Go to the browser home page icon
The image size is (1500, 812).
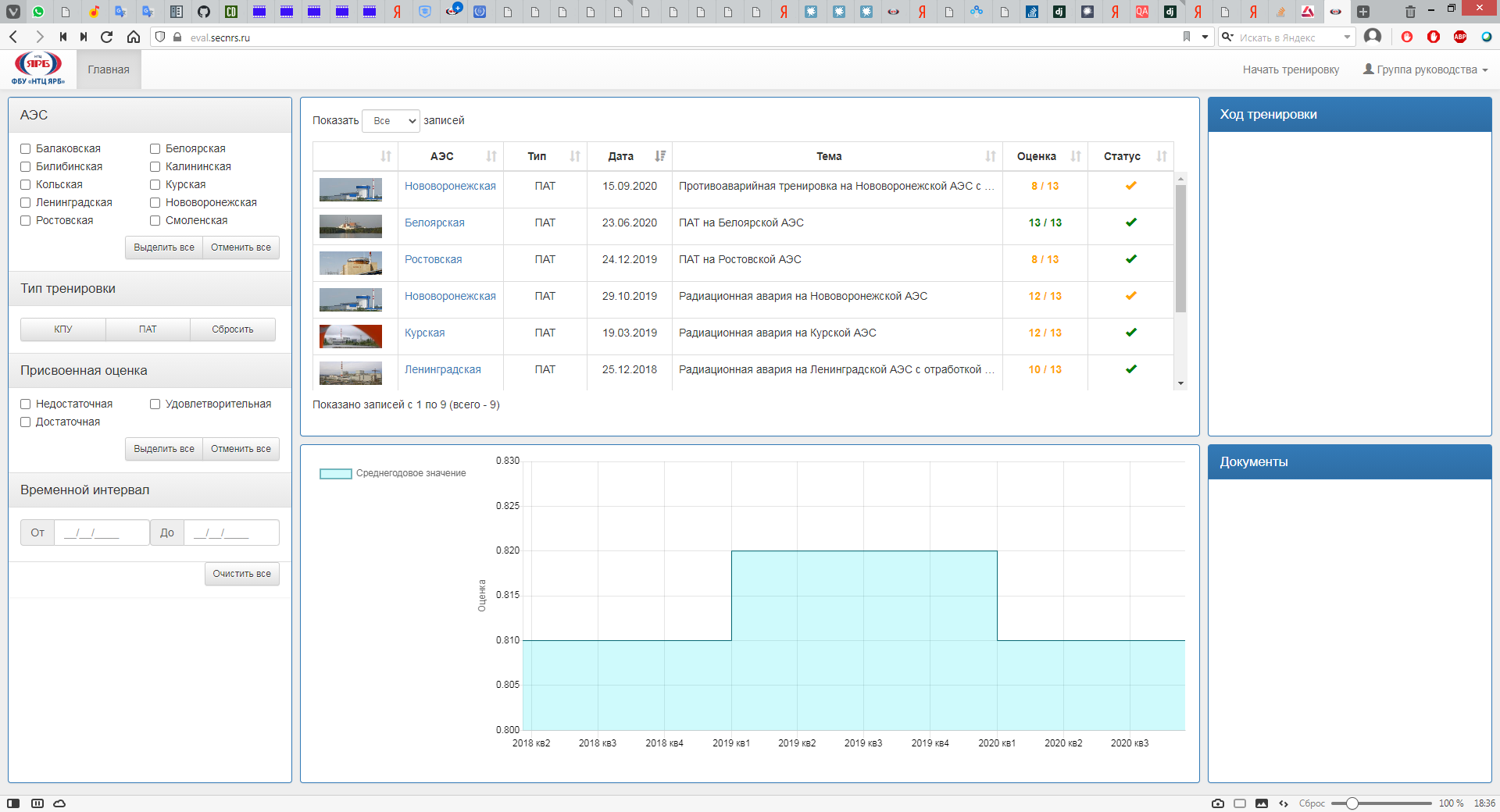click(x=134, y=37)
